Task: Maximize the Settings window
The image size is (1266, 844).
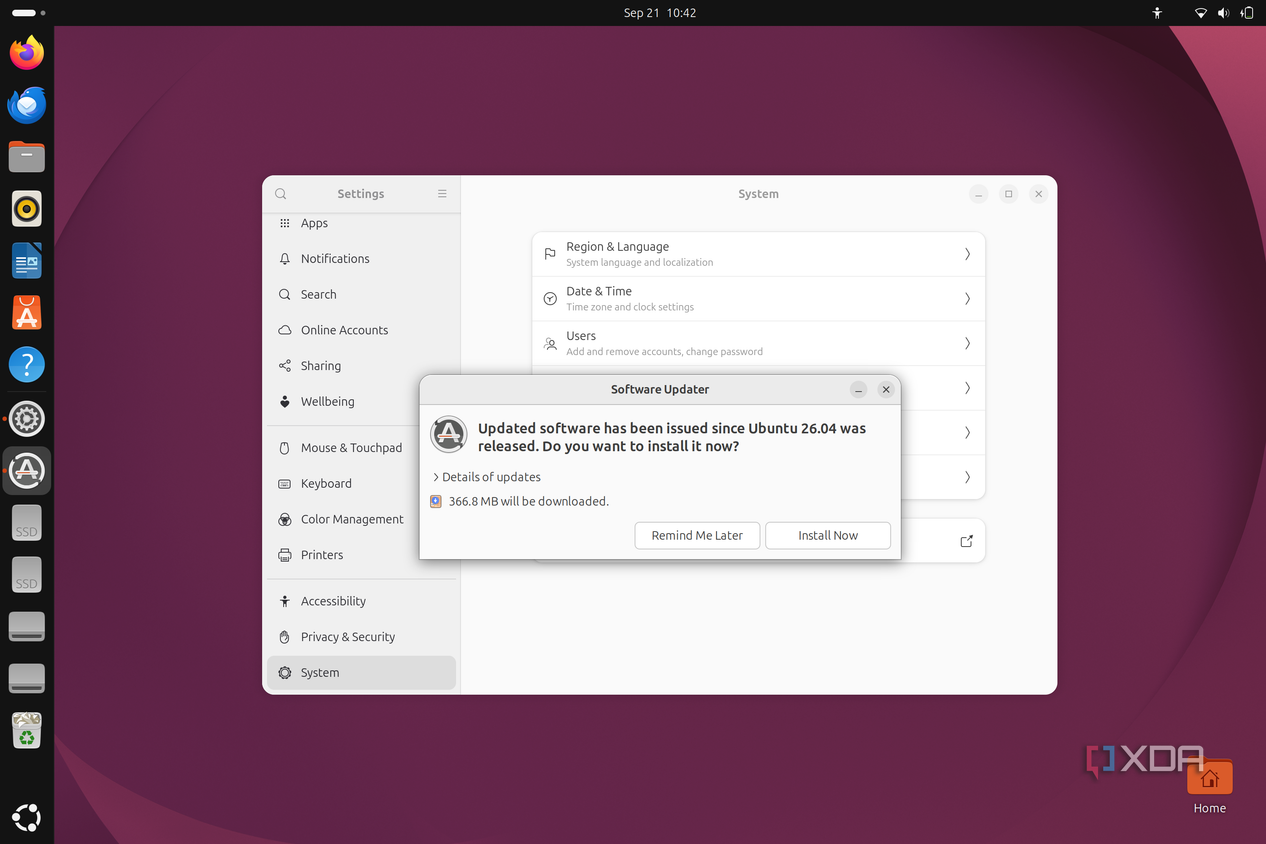Action: 1009,194
